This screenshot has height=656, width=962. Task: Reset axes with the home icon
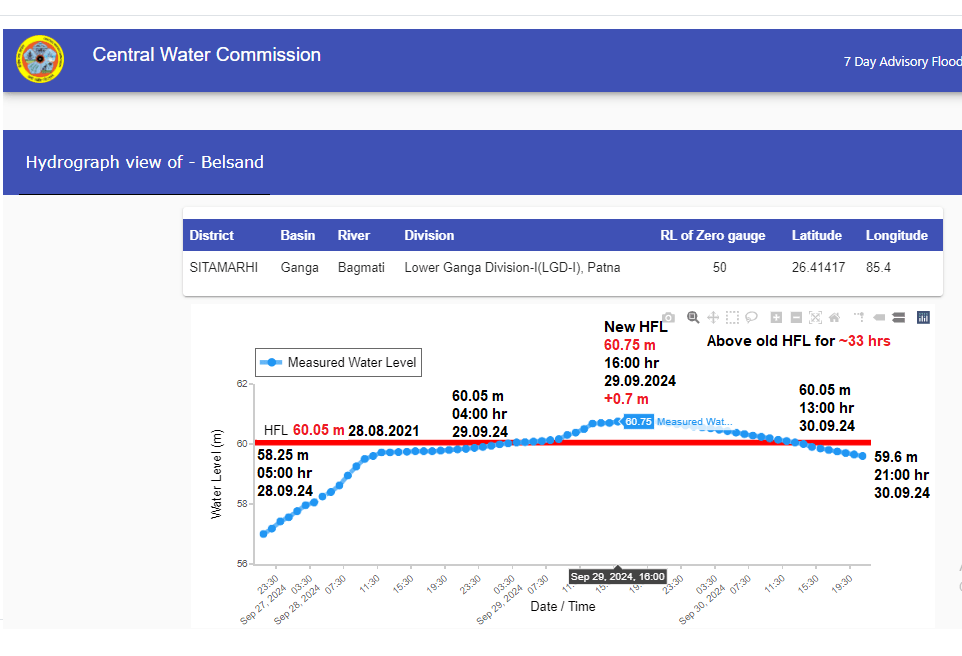[834, 317]
